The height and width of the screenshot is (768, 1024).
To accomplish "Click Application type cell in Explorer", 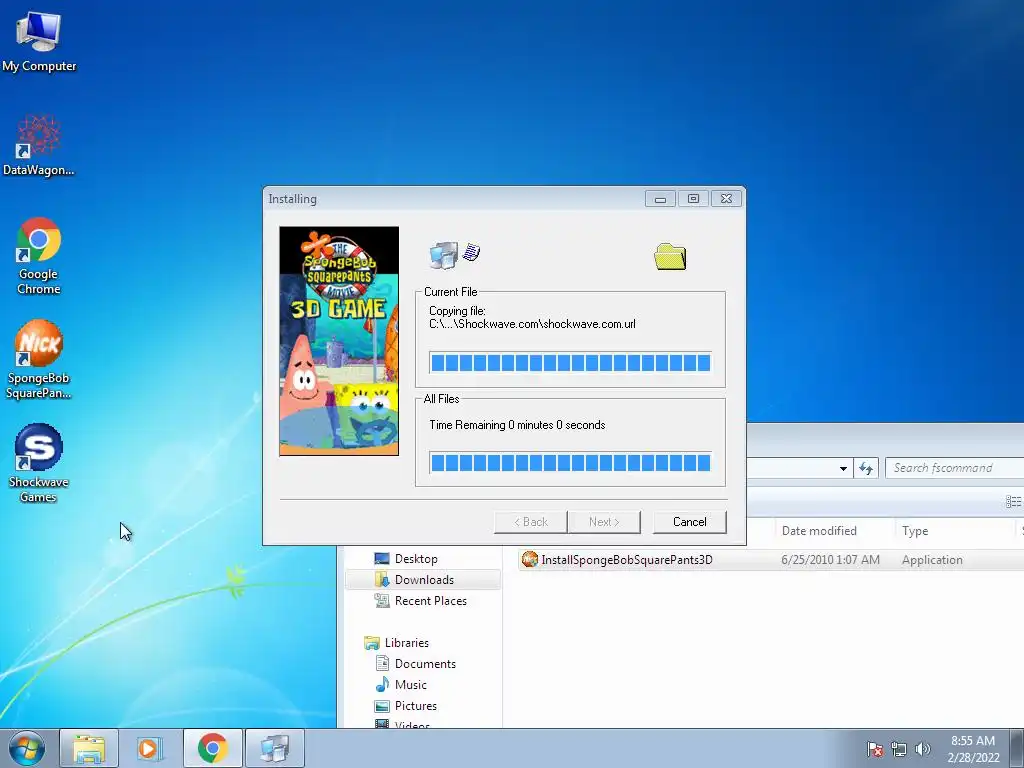I will click(932, 560).
